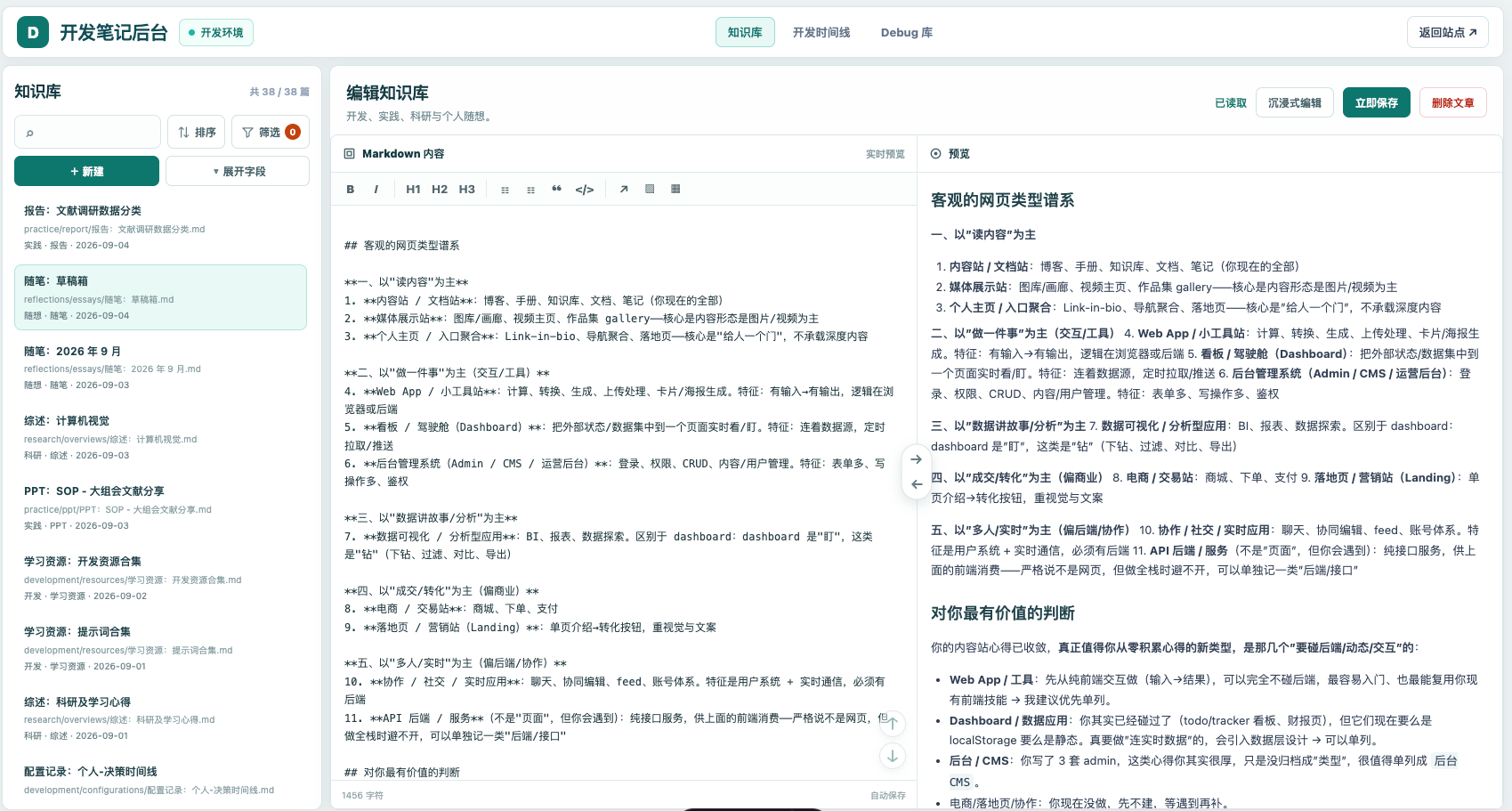Click the 开发环境 status badge
Image resolution: width=1512 pixels, height=811 pixels.
click(x=216, y=33)
